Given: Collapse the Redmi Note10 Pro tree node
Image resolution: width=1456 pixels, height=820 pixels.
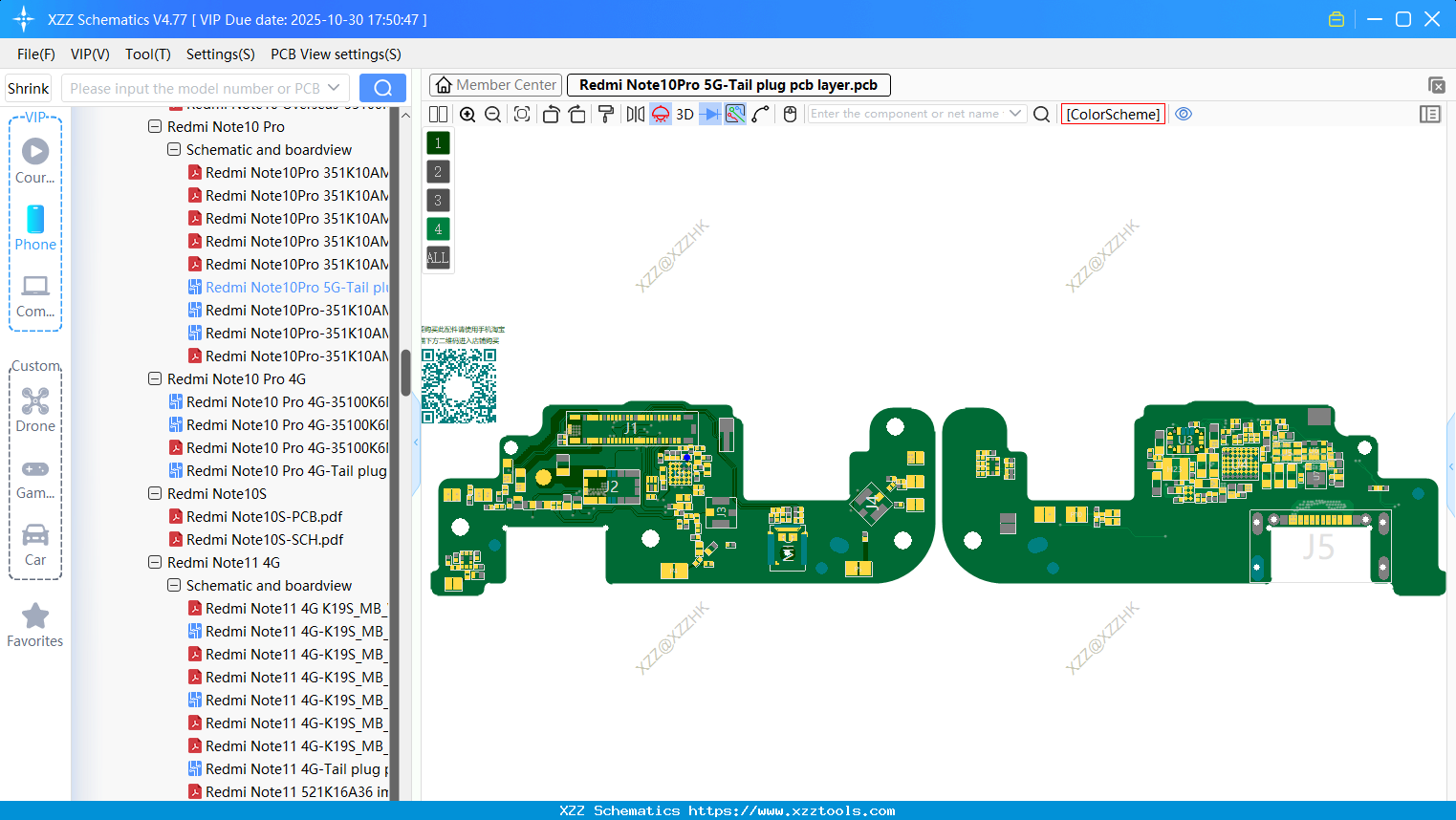Looking at the screenshot, I should point(155,126).
